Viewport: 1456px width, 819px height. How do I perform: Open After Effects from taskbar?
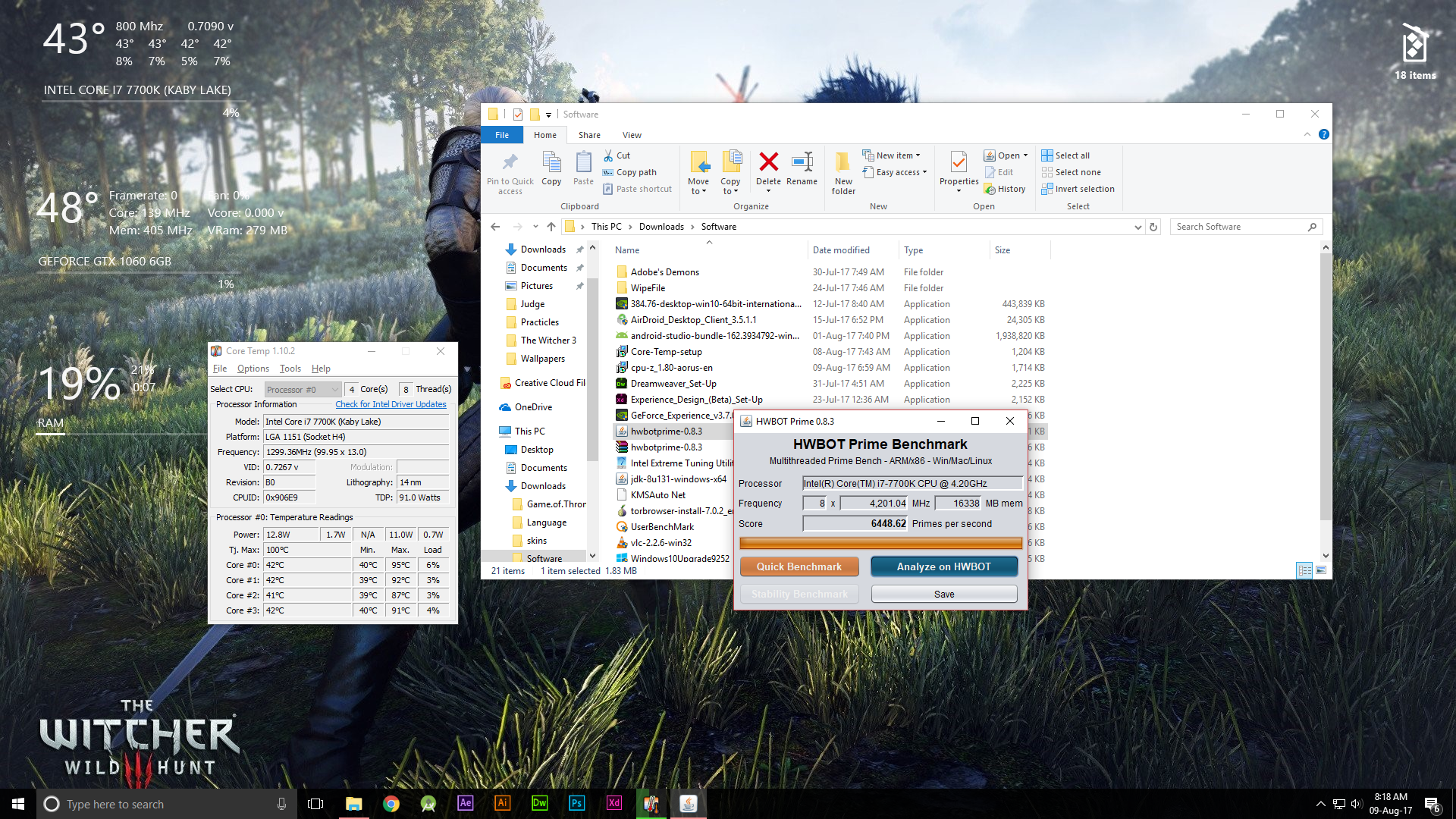tap(465, 804)
